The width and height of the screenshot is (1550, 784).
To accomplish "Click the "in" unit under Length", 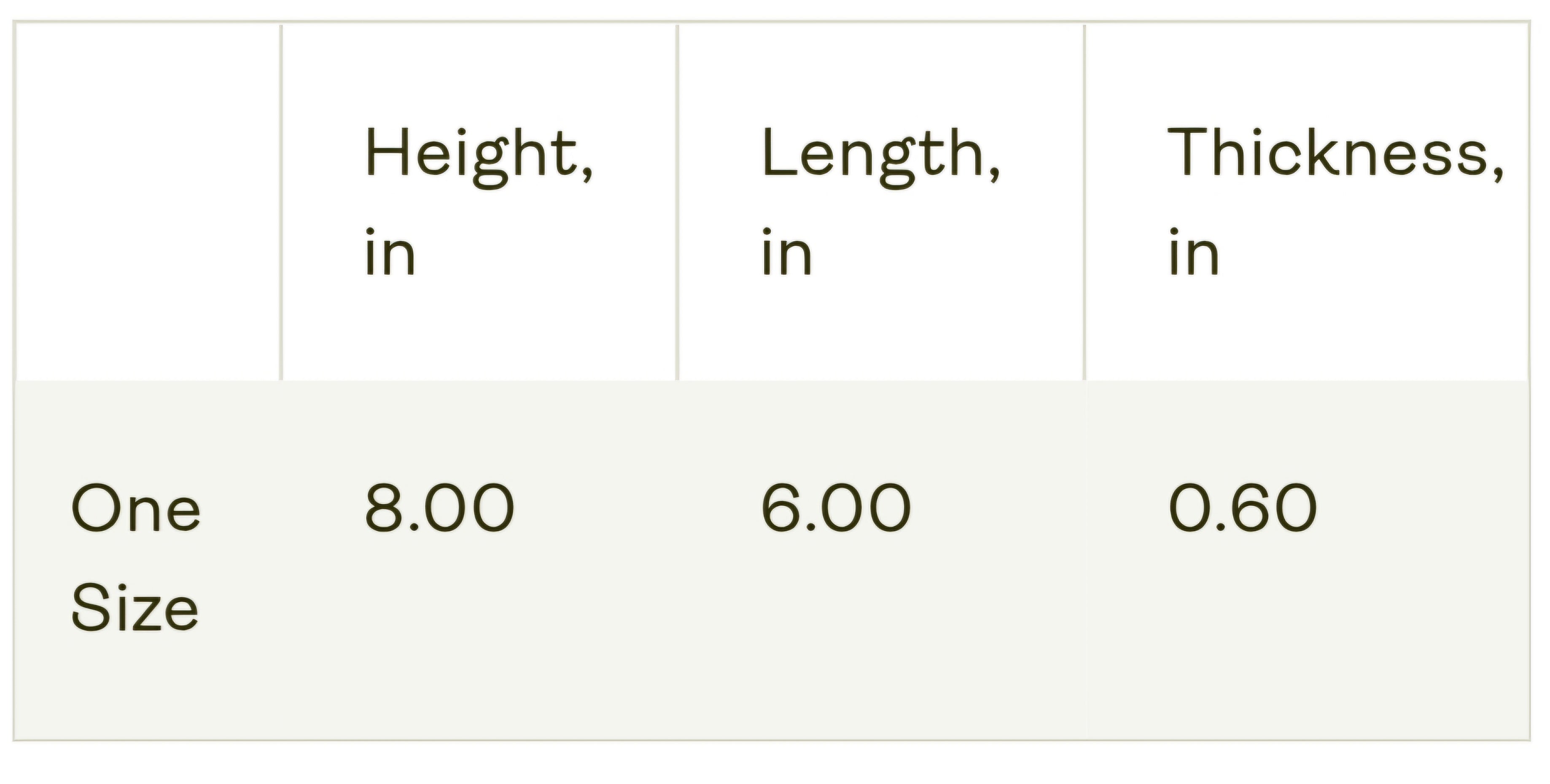I will [x=786, y=253].
